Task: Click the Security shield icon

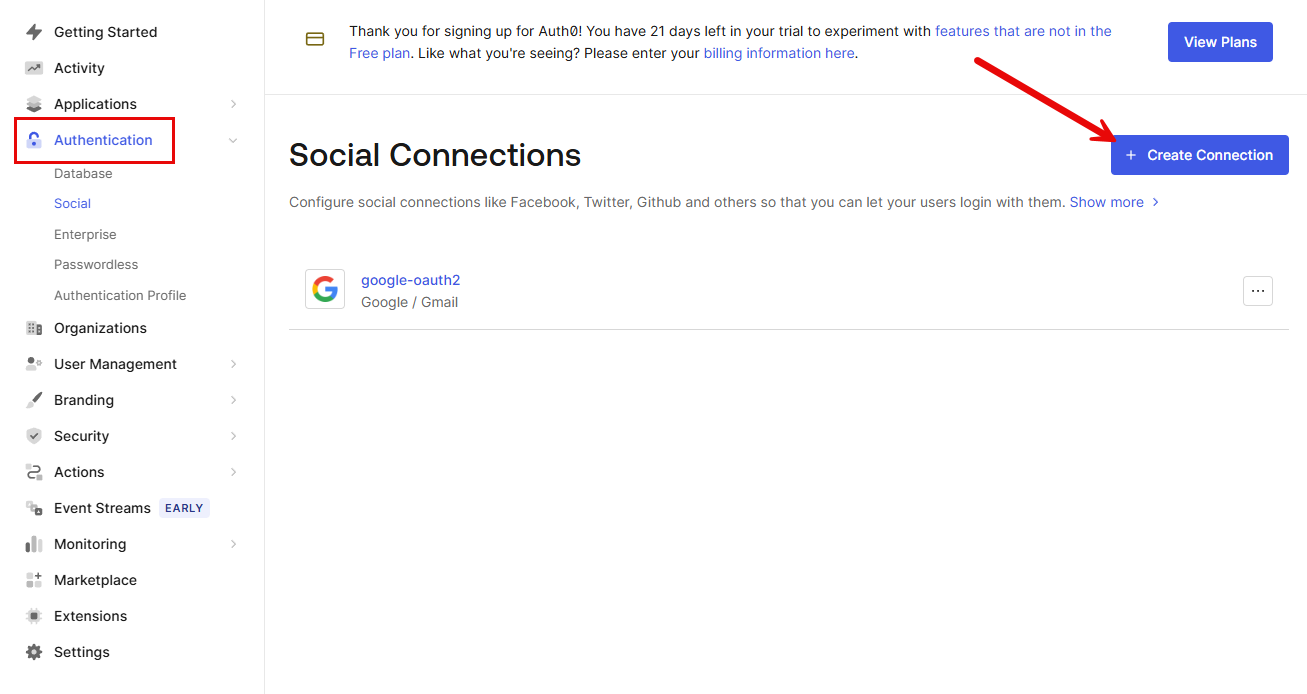Action: pos(34,436)
